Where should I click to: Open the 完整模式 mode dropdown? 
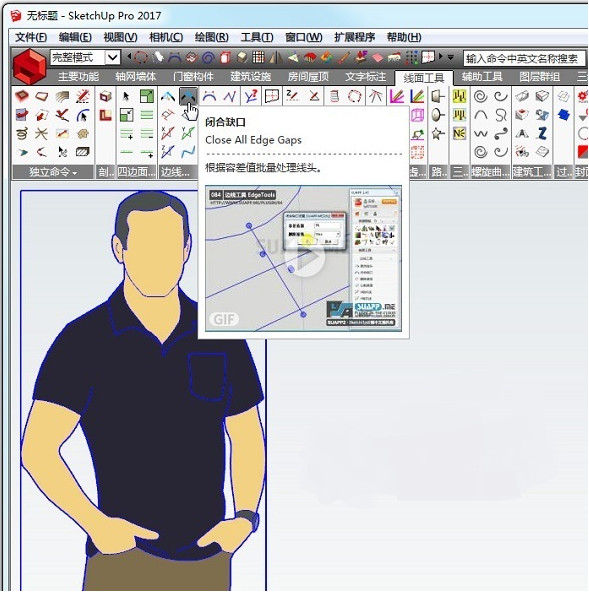[113, 58]
